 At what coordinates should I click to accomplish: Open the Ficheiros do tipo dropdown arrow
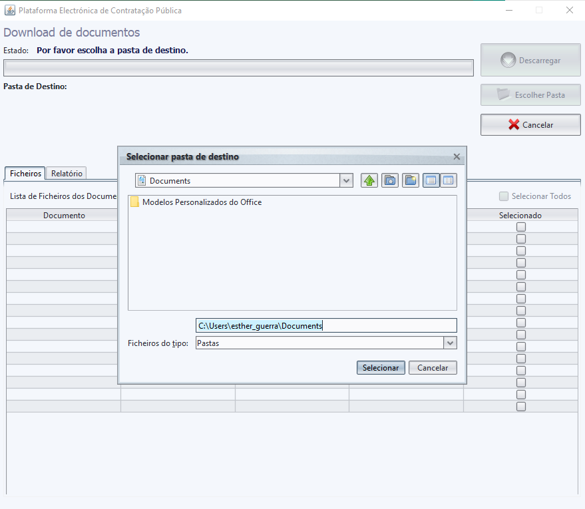[450, 343]
